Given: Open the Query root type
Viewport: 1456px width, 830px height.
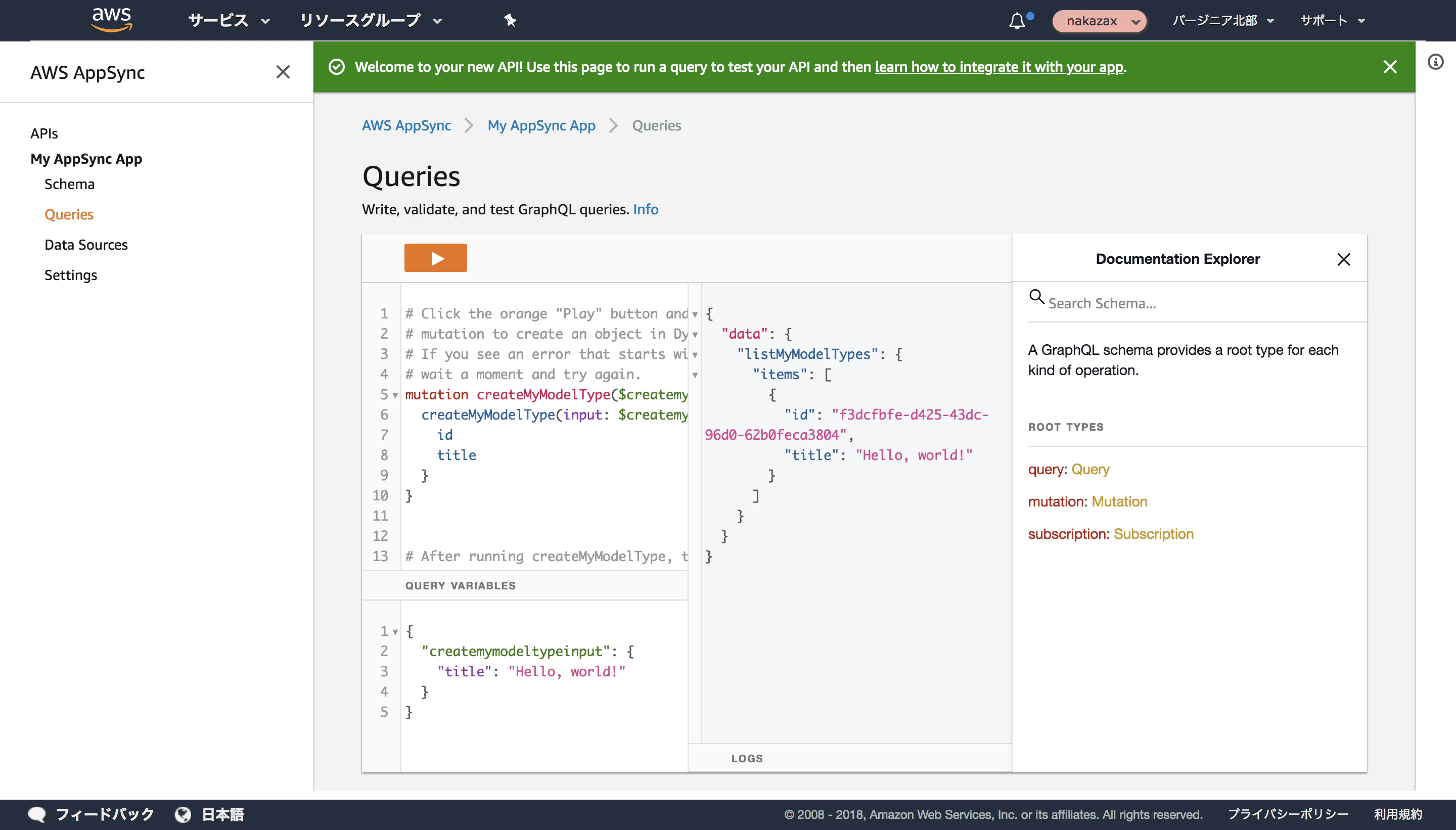Looking at the screenshot, I should [x=1090, y=469].
